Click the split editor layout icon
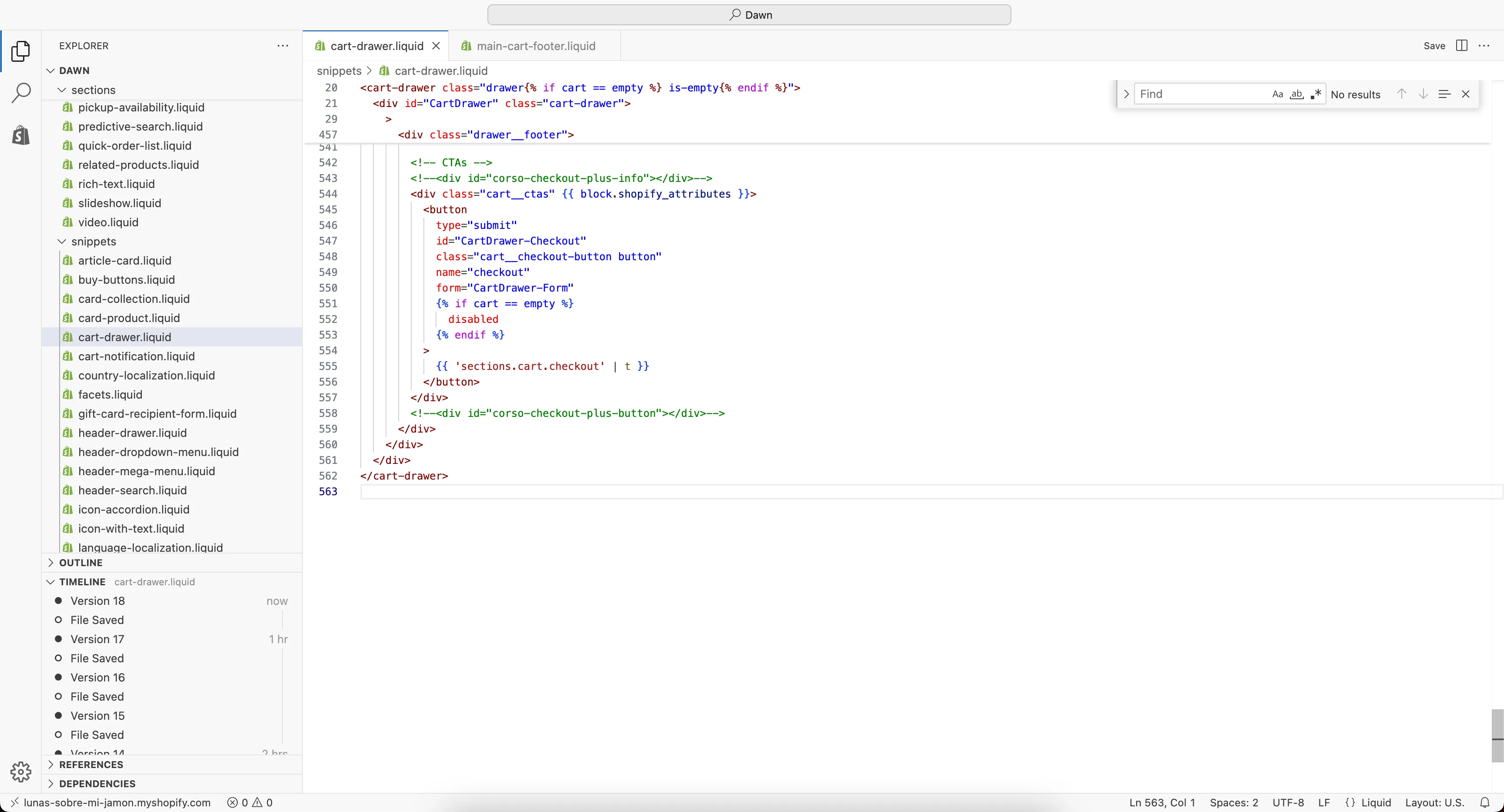Viewport: 1504px width, 812px height. pos(1461,46)
